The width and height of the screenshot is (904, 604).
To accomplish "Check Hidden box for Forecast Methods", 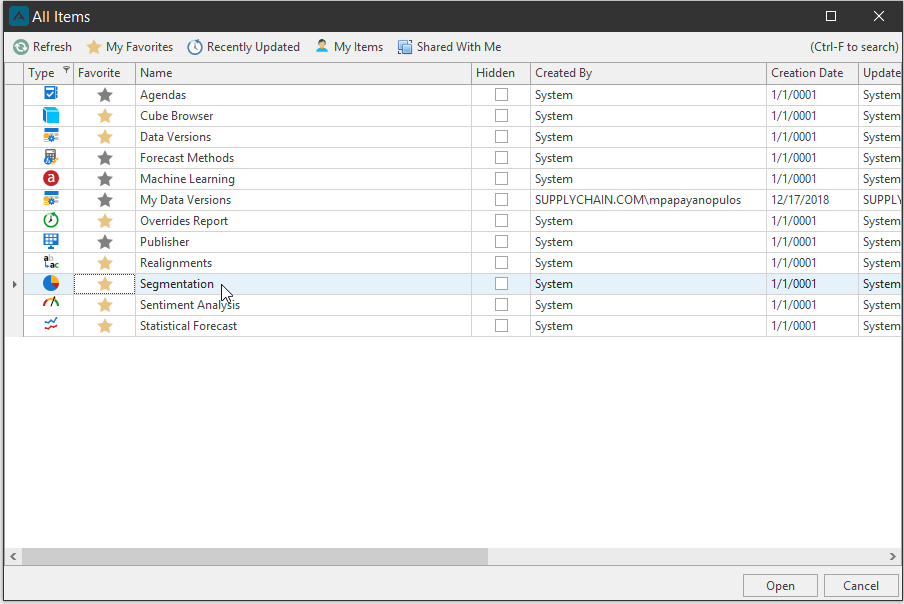I will pos(502,157).
